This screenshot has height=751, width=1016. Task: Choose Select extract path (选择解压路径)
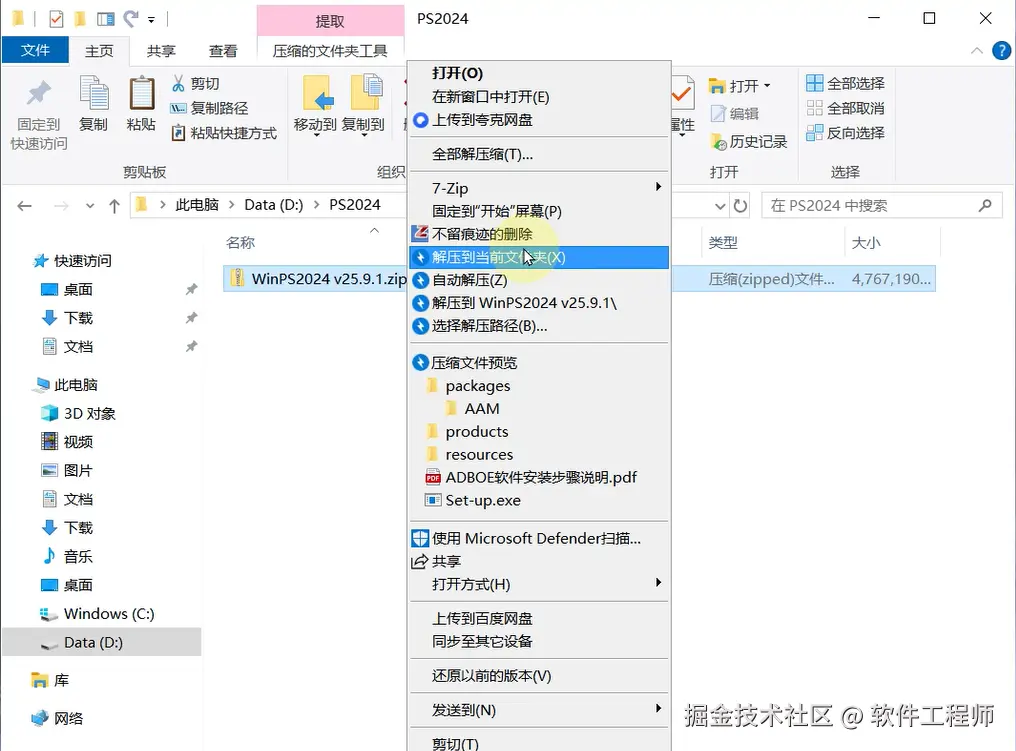coord(539,326)
